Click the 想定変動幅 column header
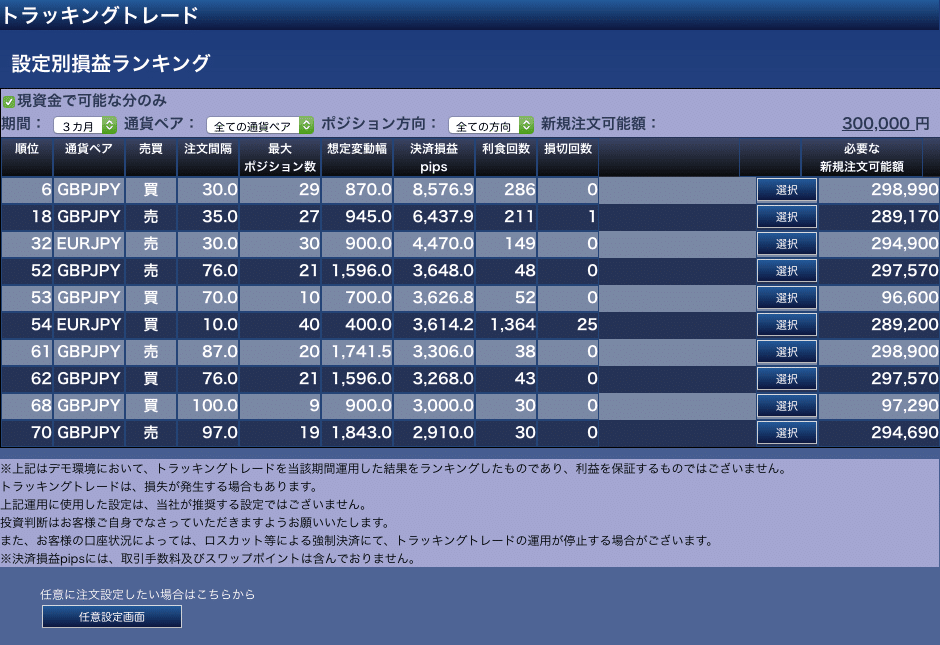The width and height of the screenshot is (940, 645). point(357,158)
